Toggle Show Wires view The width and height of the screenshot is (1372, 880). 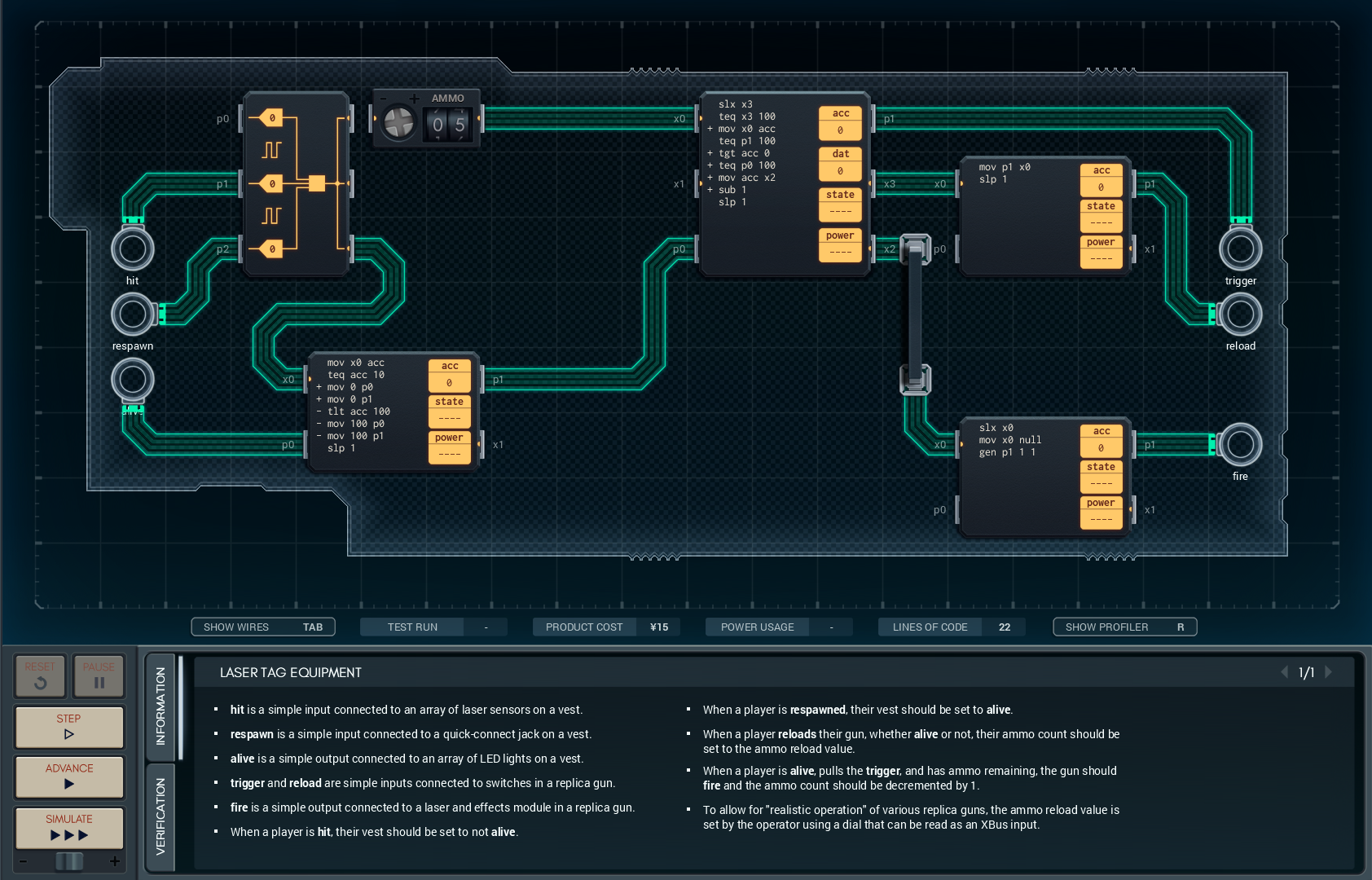click(x=262, y=627)
